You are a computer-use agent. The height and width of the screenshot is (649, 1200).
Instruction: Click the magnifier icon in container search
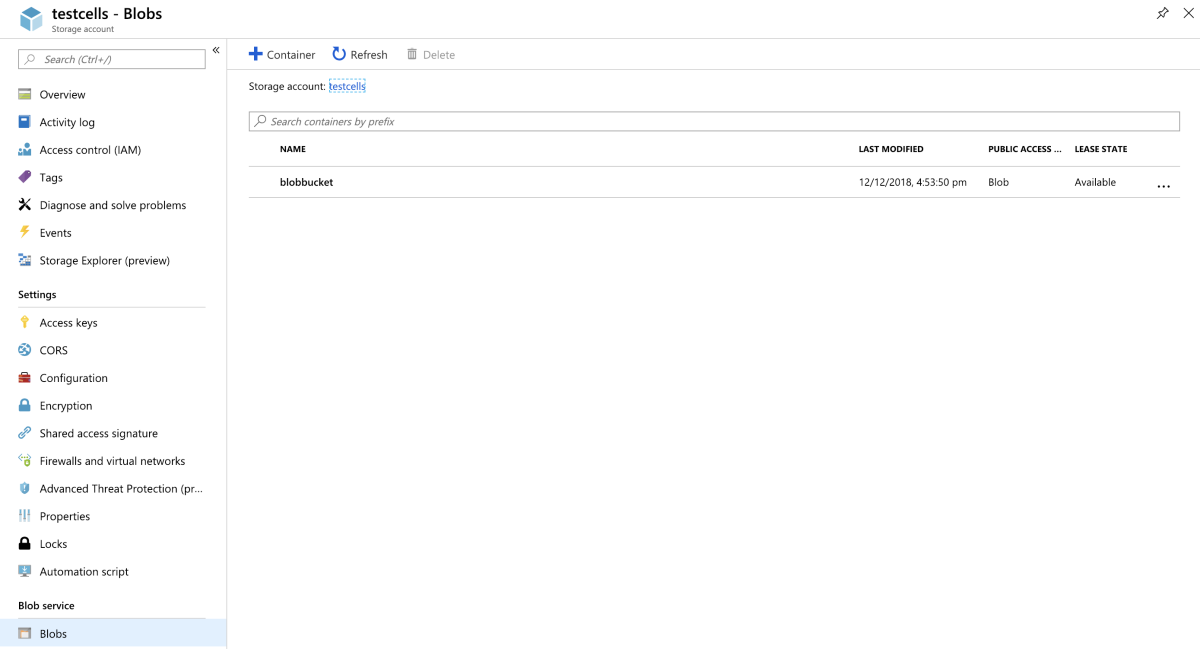click(x=261, y=121)
